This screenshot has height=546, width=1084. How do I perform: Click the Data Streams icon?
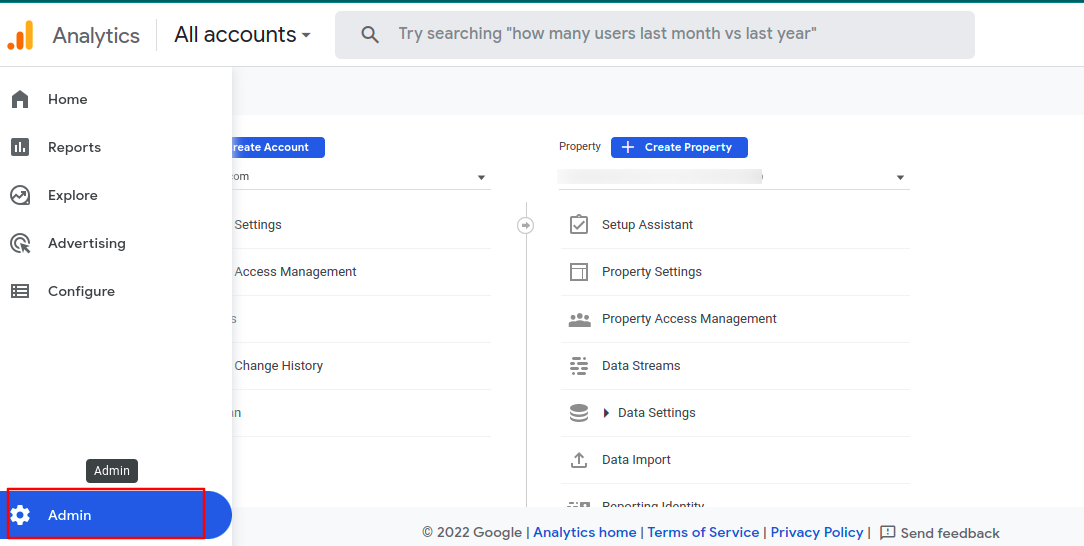pos(579,366)
